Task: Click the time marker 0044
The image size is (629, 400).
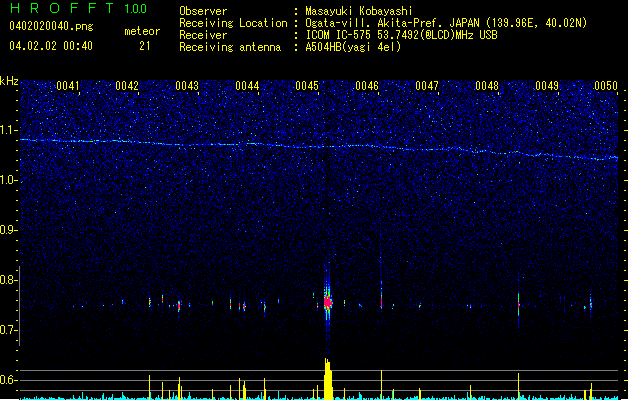Action: point(247,86)
